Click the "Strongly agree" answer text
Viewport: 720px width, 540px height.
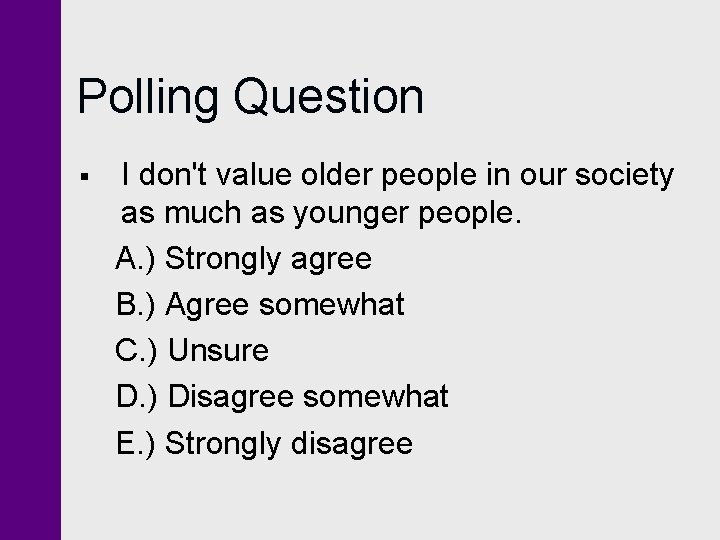click(x=268, y=259)
